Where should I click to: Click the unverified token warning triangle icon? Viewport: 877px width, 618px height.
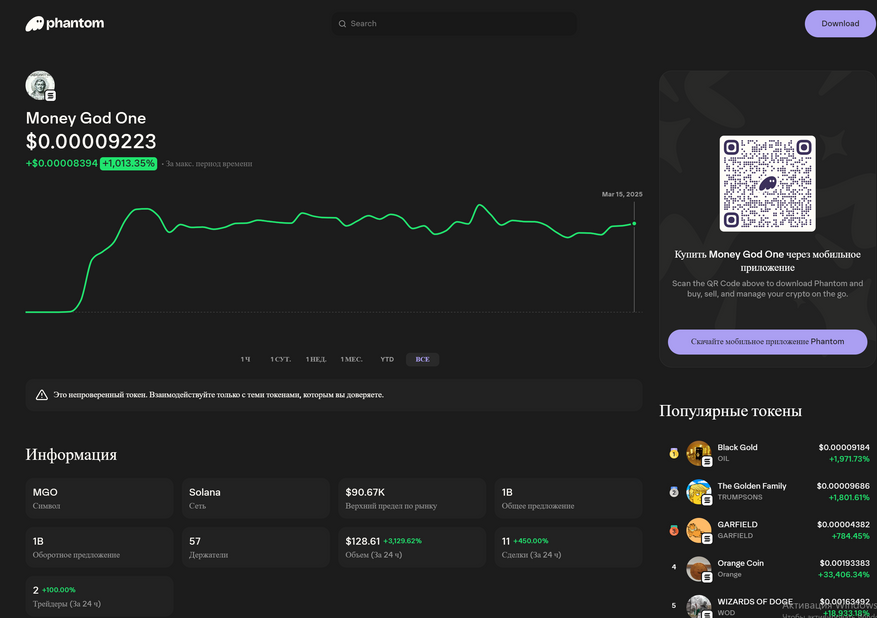[x=41, y=395]
